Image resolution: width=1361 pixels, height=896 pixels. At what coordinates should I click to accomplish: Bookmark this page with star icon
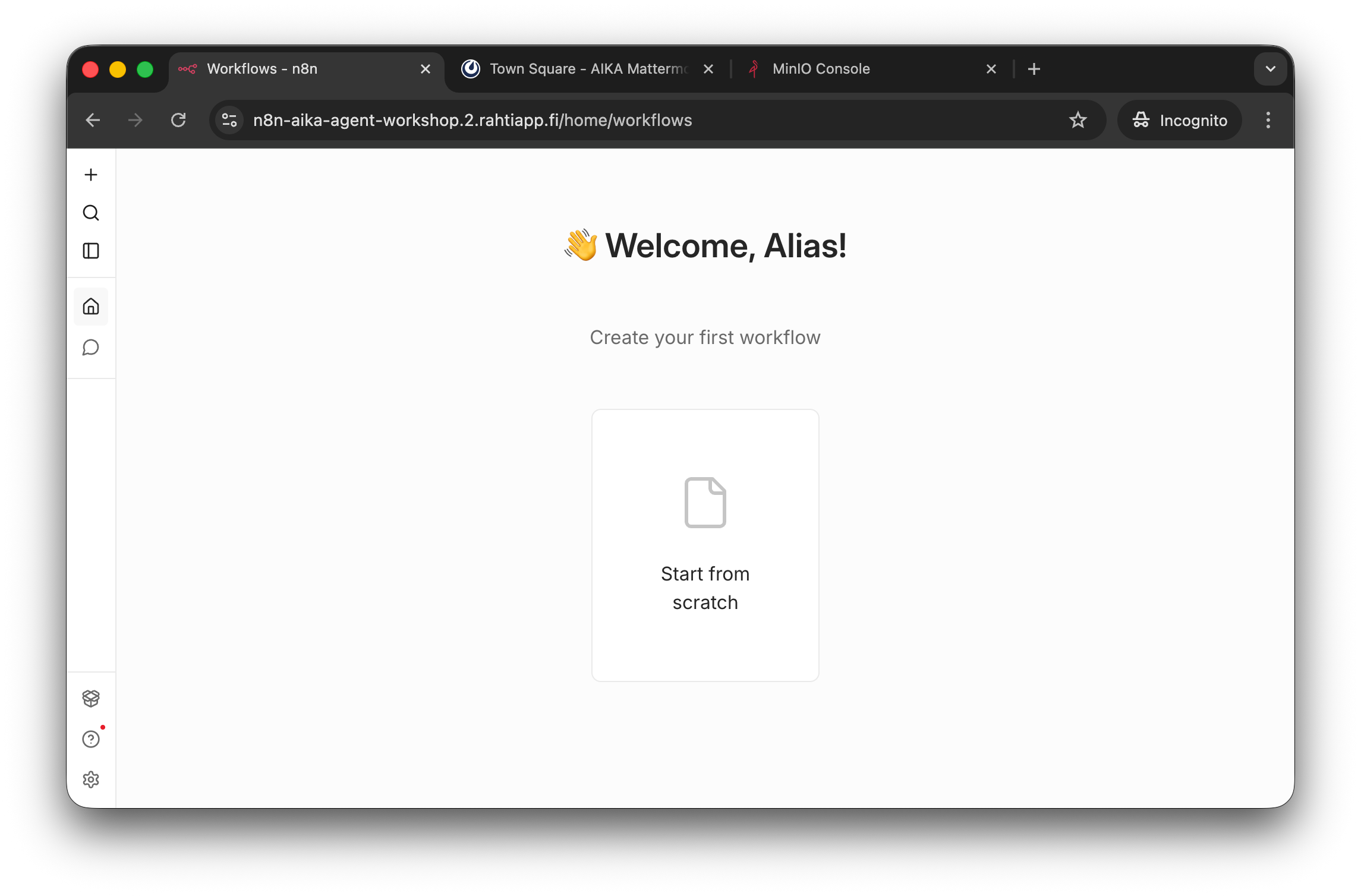pos(1078,120)
